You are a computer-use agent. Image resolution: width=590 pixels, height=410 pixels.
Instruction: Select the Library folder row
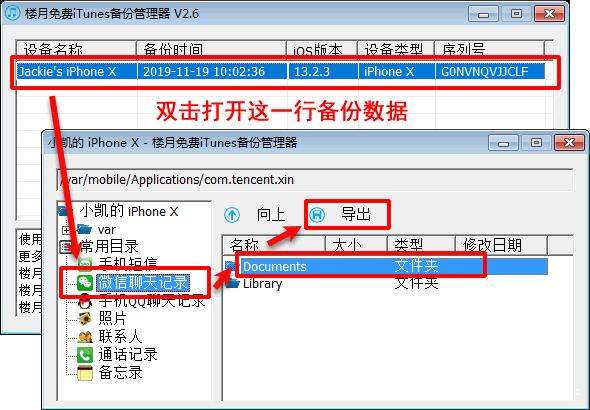386,284
